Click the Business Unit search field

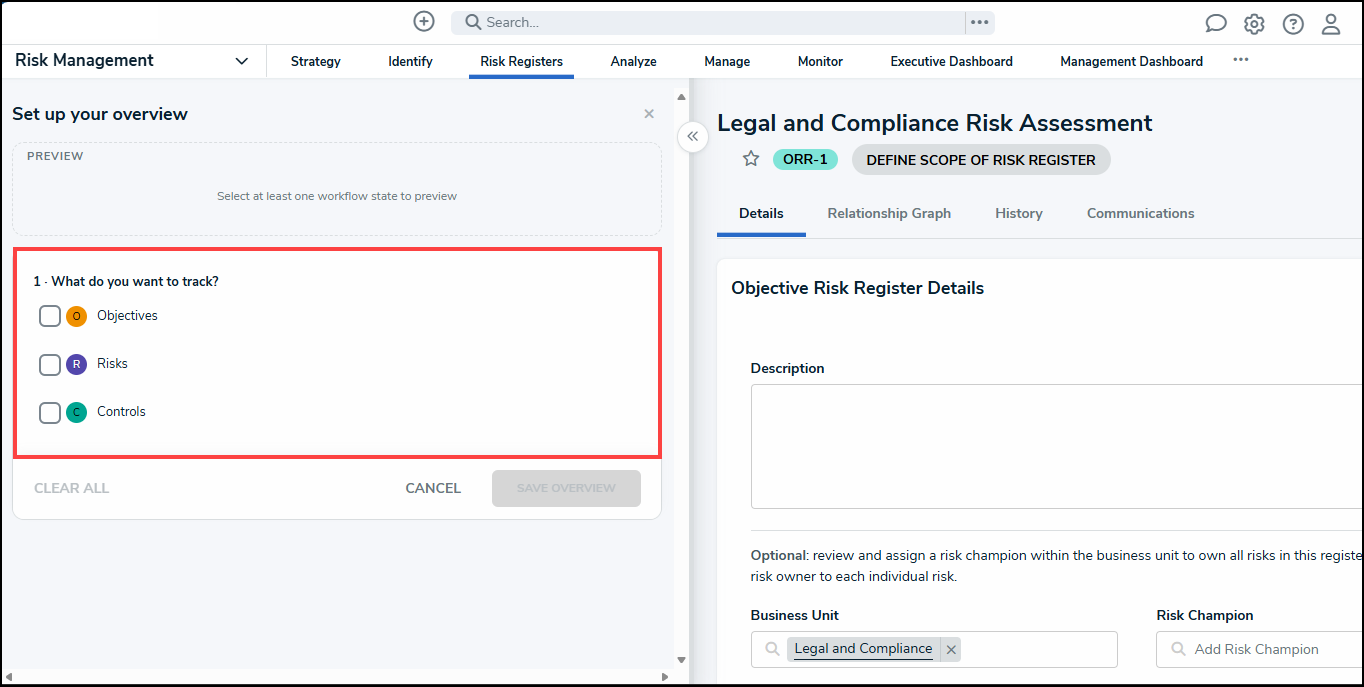(x=934, y=649)
